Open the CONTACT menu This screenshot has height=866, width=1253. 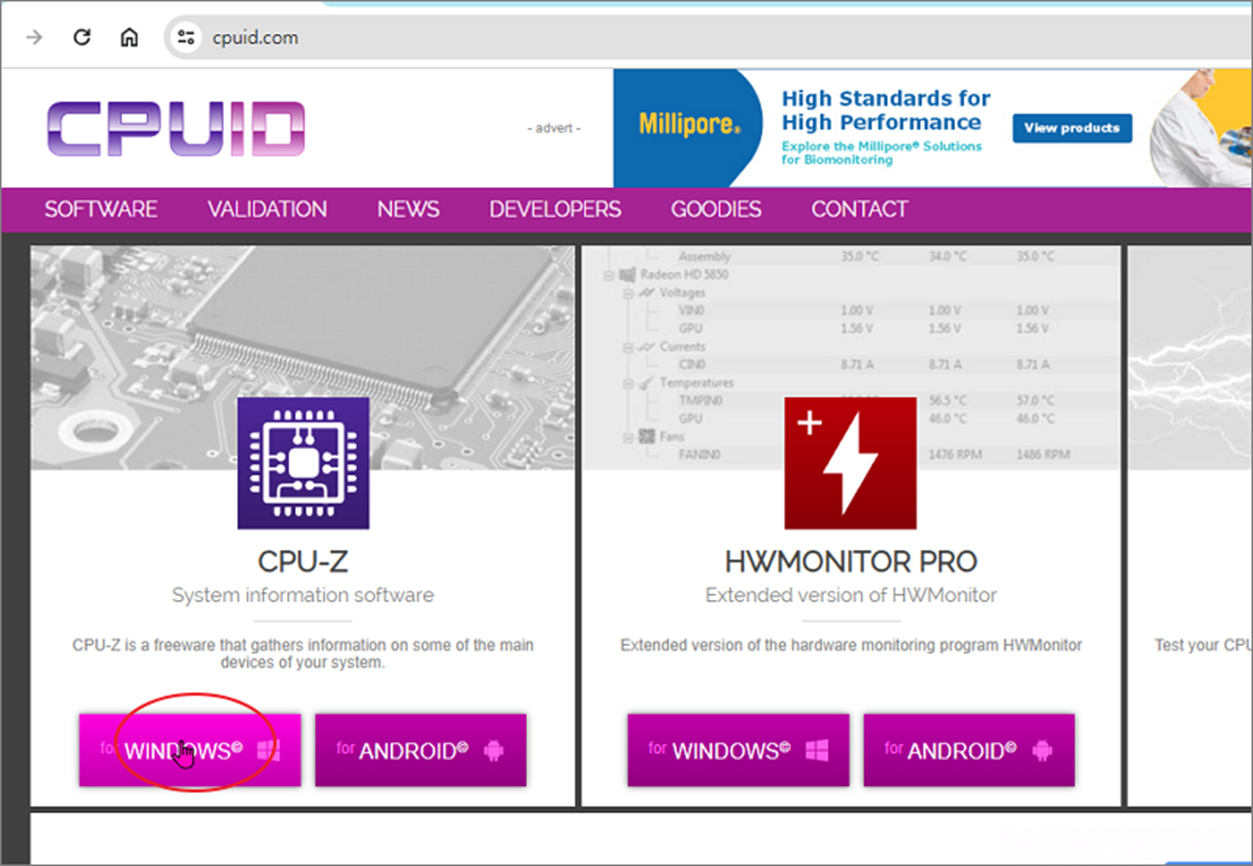[x=860, y=209]
